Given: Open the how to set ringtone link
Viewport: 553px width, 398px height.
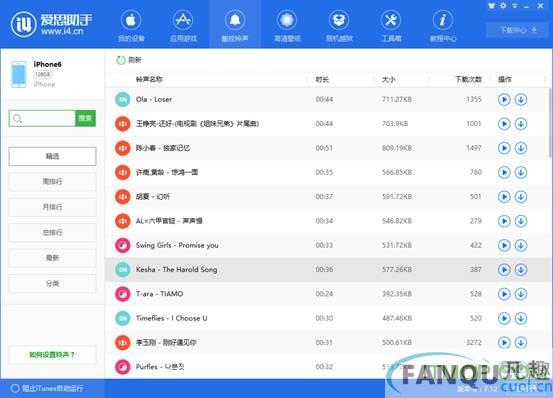Looking at the screenshot, I should click(x=52, y=355).
